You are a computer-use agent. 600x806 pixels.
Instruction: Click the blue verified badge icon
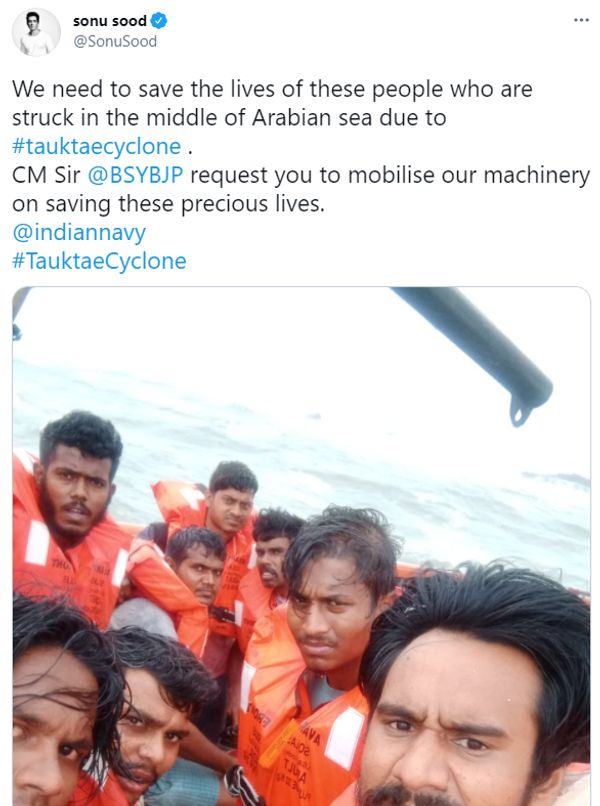click(x=159, y=21)
